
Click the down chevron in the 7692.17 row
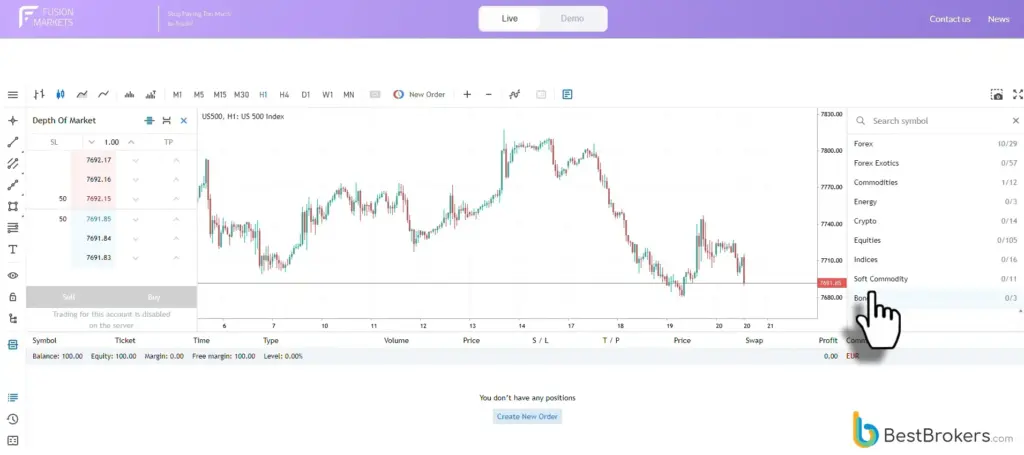[135, 160]
